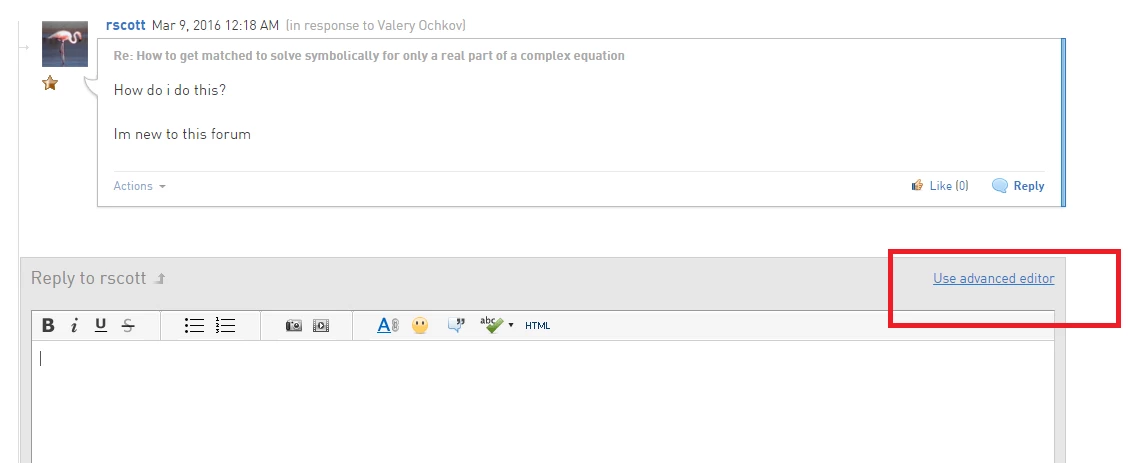Viewport: 1130px width, 463px height.
Task: Toggle strikethrough formatting in editor
Action: point(128,326)
